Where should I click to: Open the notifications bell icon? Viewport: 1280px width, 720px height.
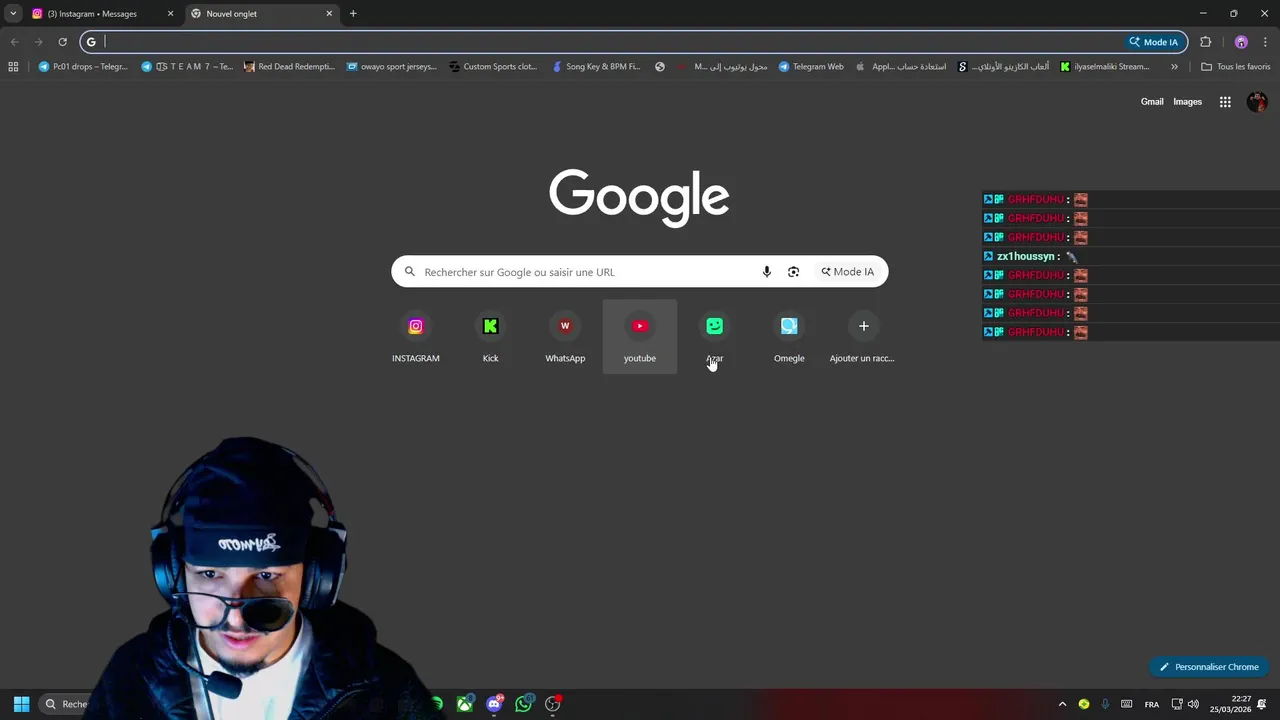tap(1263, 704)
